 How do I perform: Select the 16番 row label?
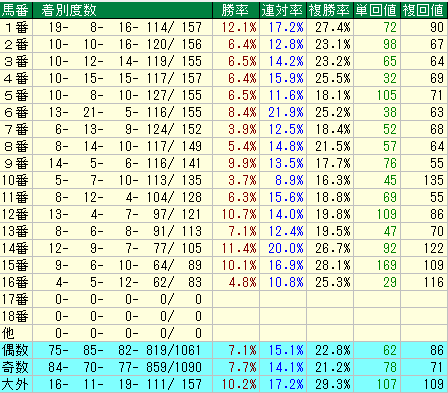tap(15, 282)
